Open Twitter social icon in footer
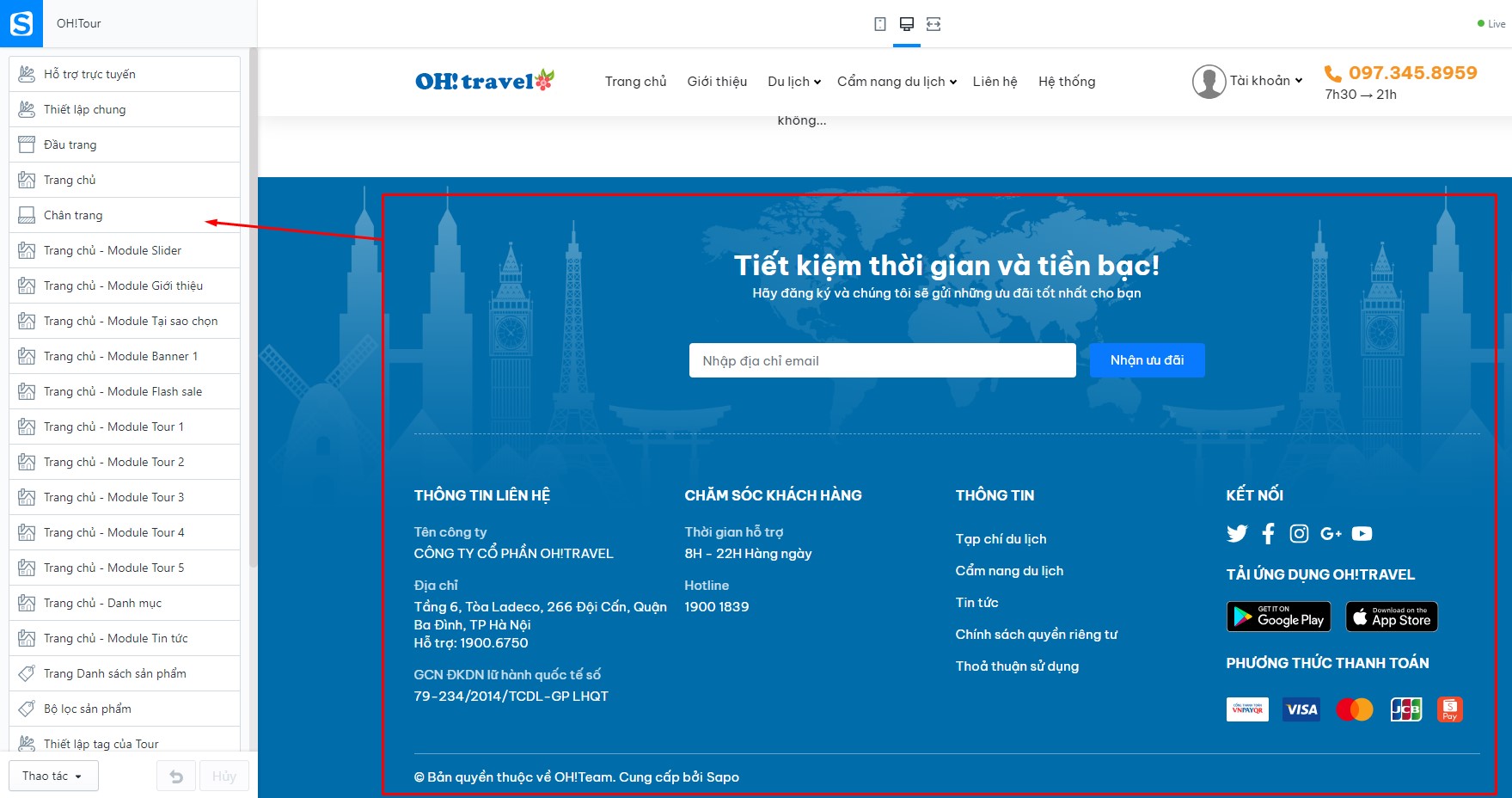The image size is (1512, 798). click(x=1237, y=534)
